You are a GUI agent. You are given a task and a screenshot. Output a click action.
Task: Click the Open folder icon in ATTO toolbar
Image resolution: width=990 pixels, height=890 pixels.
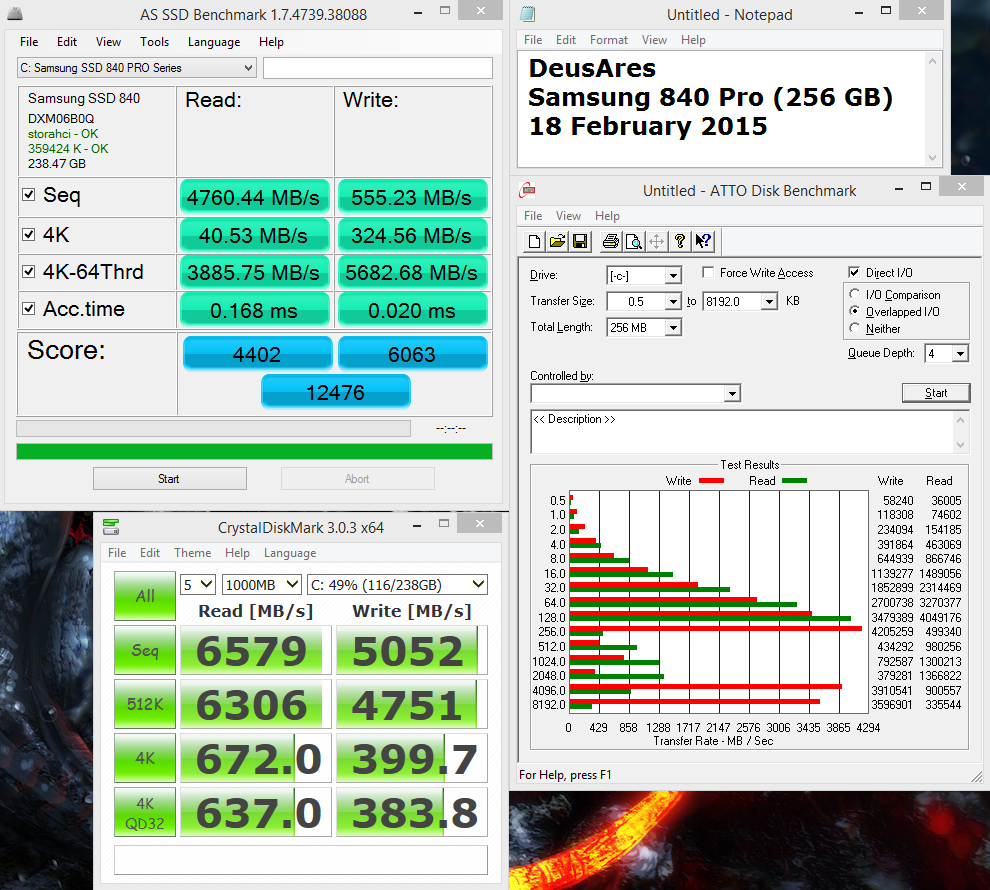[557, 241]
